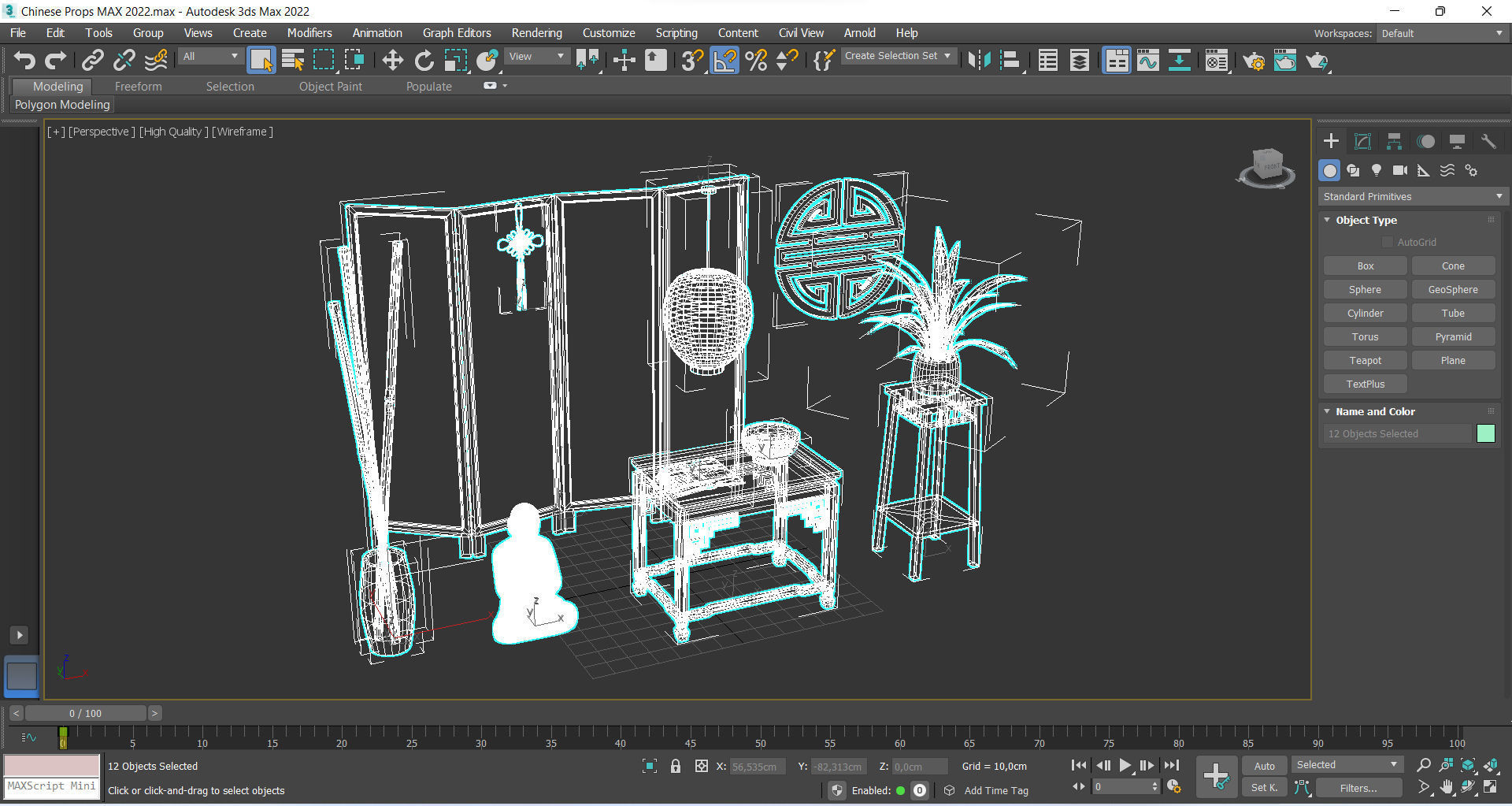
Task: Switch to the Freeform ribbon tab
Action: tap(138, 87)
